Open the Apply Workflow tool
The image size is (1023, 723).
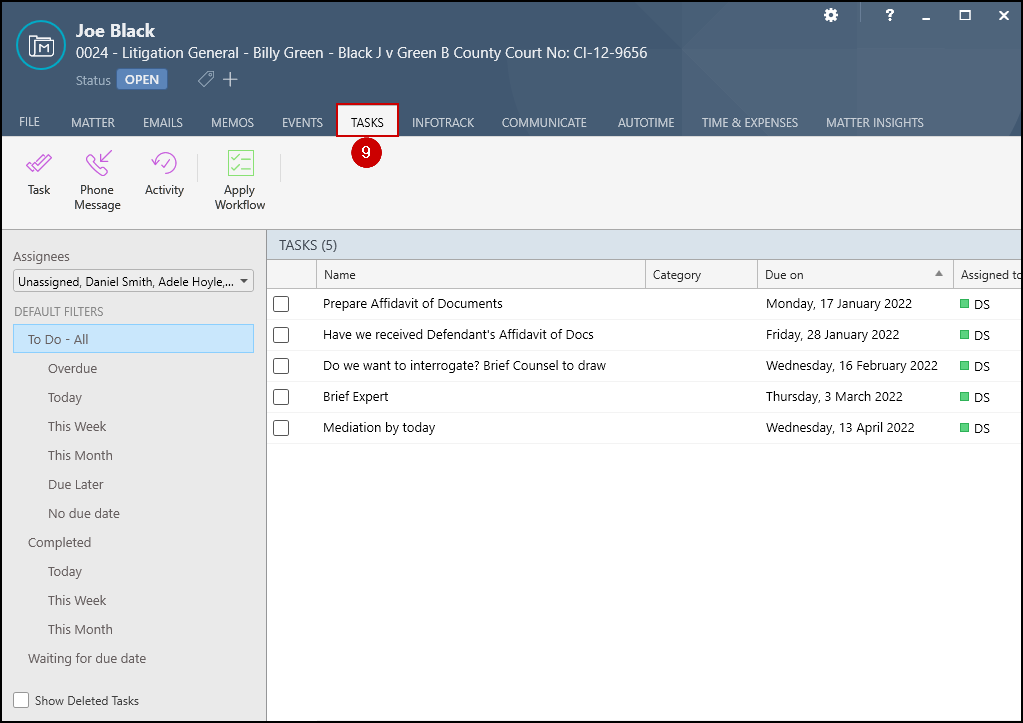[x=240, y=179]
